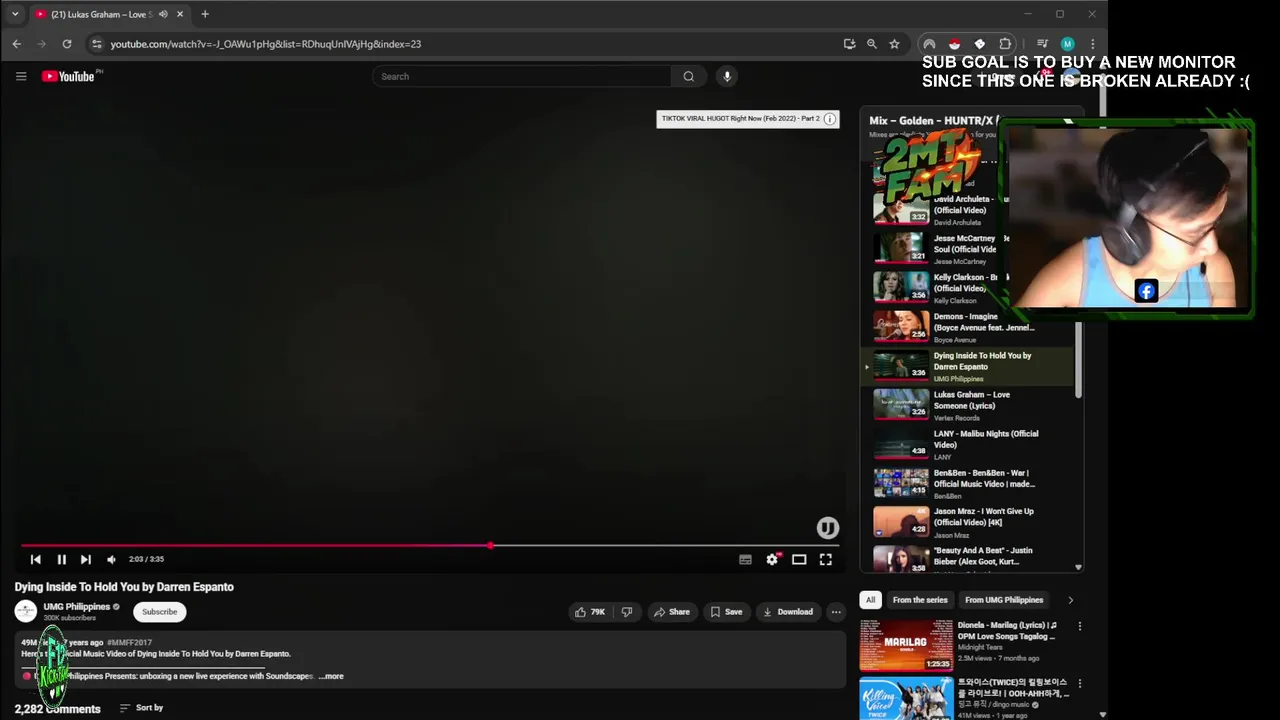The image size is (1280, 720).
Task: Select the From the series chip
Action: (x=920, y=600)
